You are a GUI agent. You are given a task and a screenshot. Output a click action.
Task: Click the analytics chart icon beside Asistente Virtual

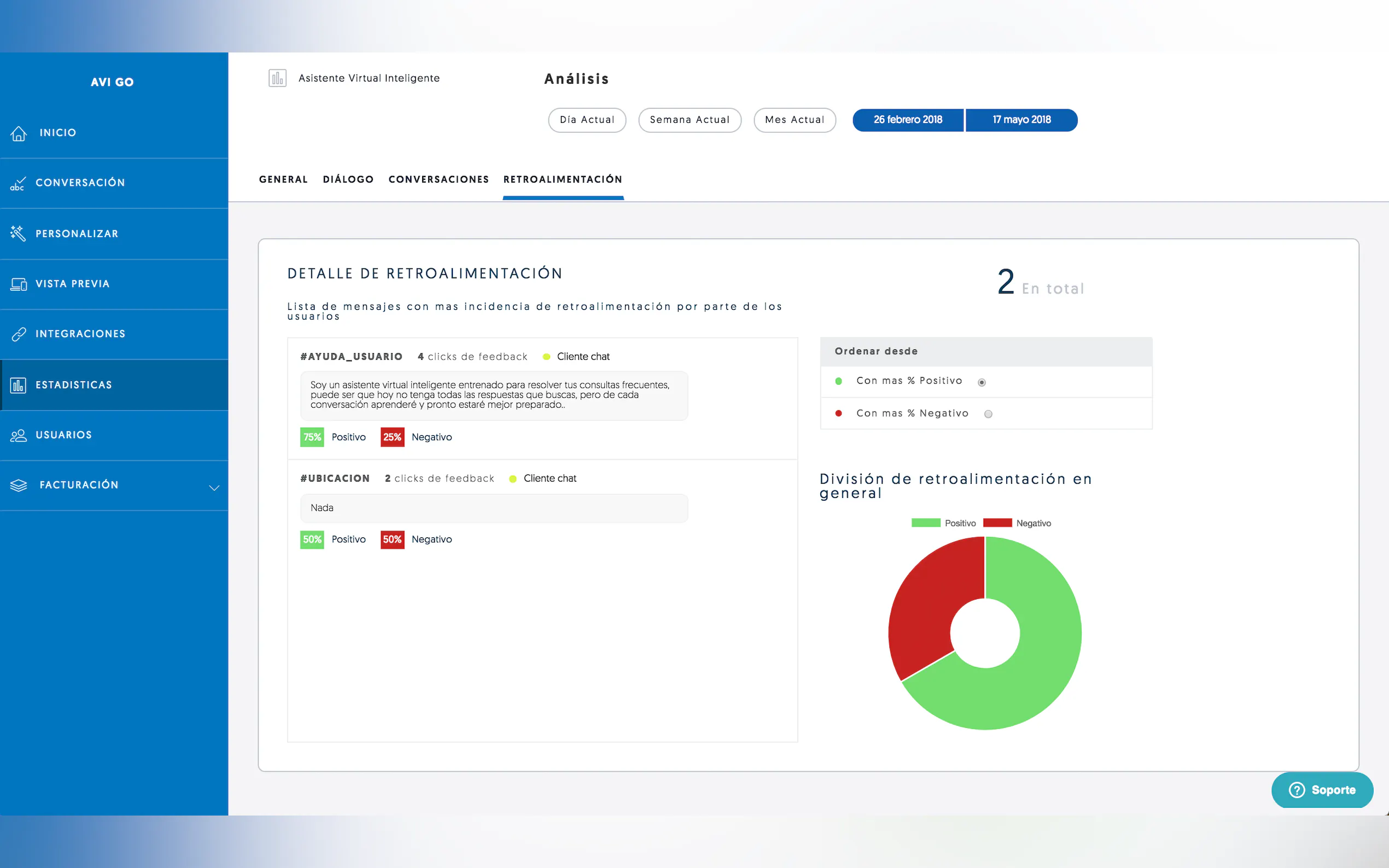coord(277,78)
